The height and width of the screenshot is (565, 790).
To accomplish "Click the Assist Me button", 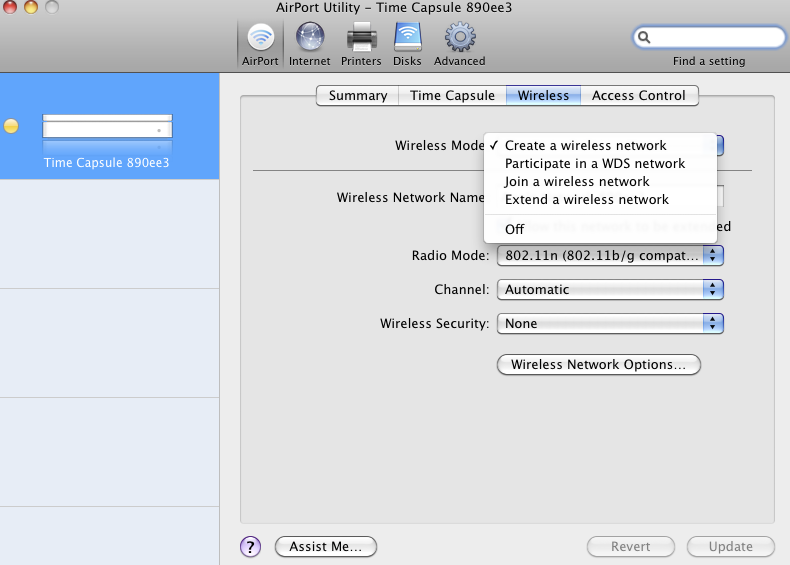I will (325, 546).
